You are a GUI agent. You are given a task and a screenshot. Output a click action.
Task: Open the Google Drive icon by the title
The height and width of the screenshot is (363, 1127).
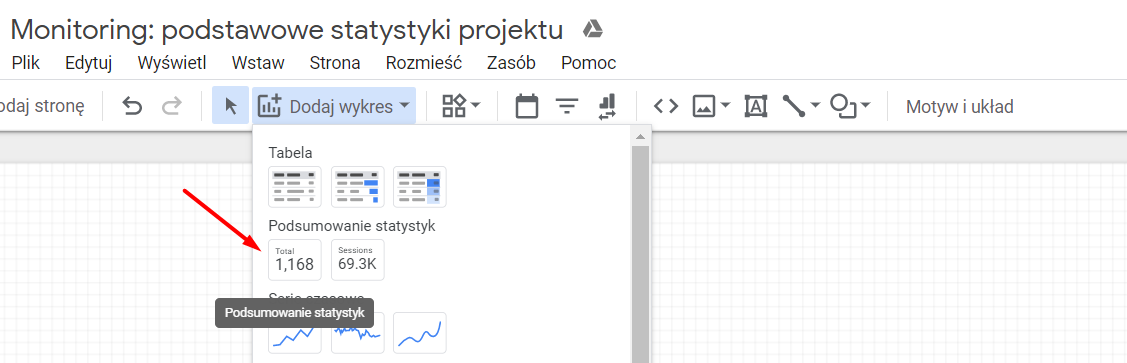tap(592, 29)
